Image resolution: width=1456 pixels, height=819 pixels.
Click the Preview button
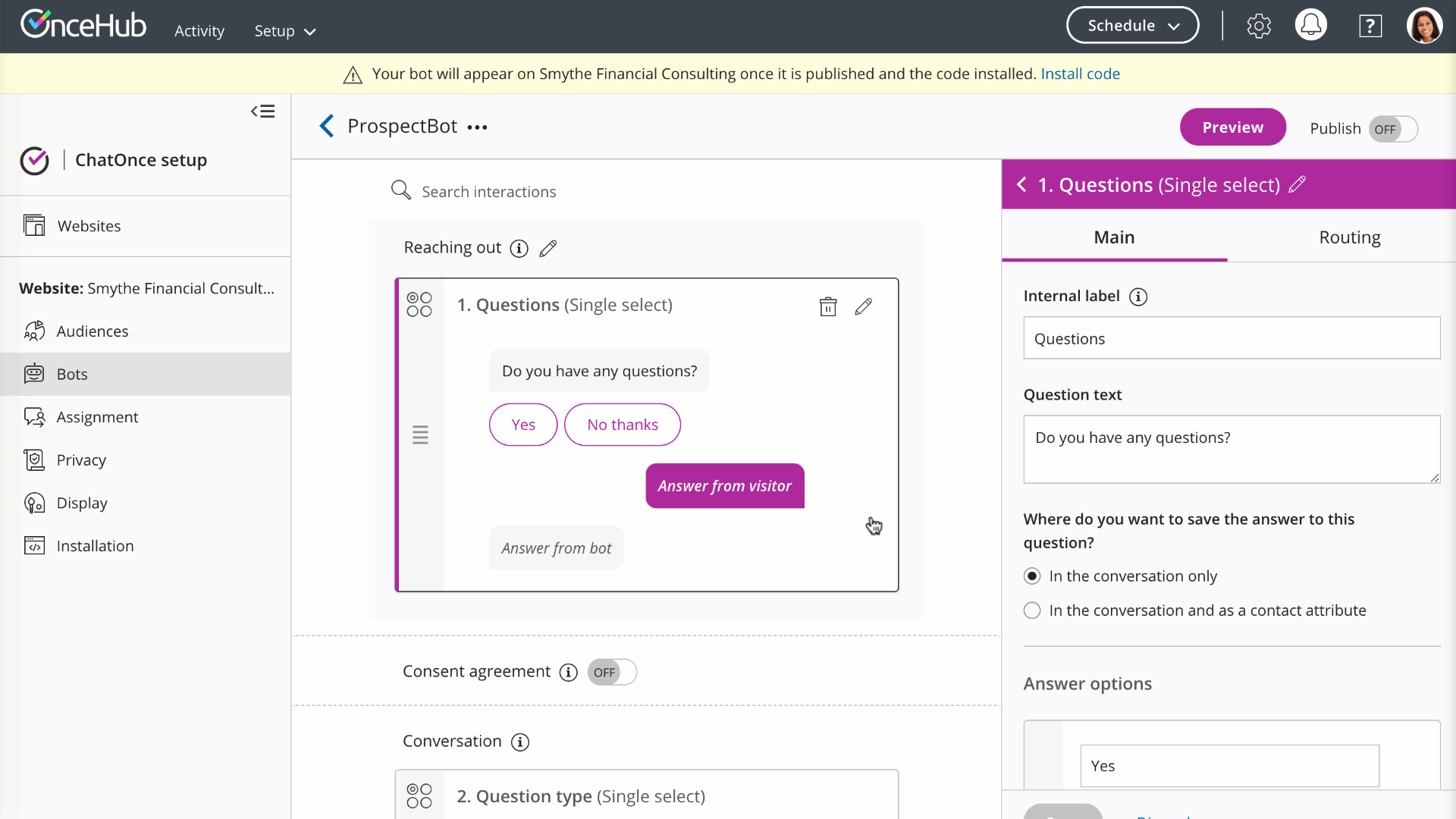click(1232, 127)
